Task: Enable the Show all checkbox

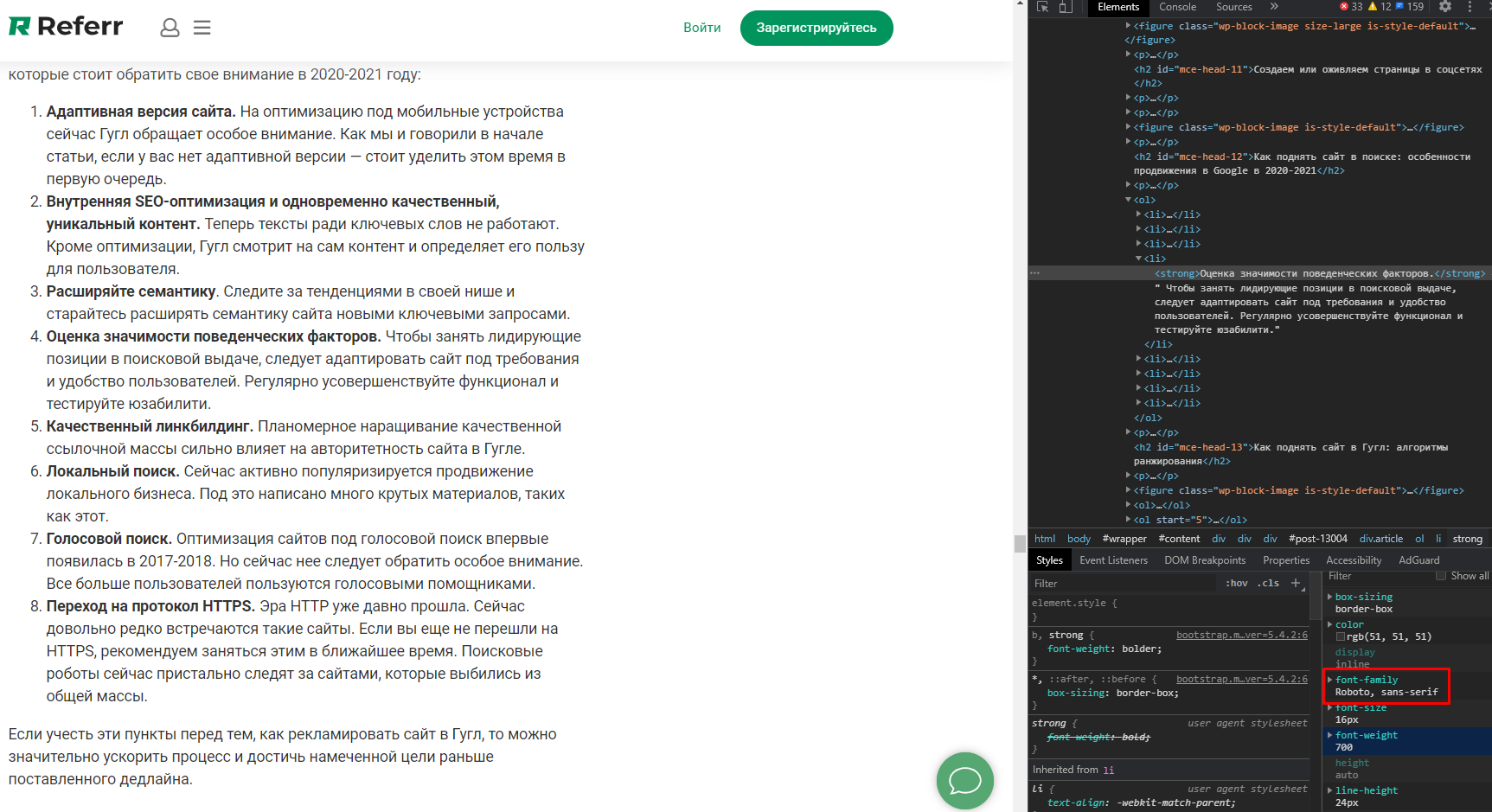Action: [x=1441, y=576]
